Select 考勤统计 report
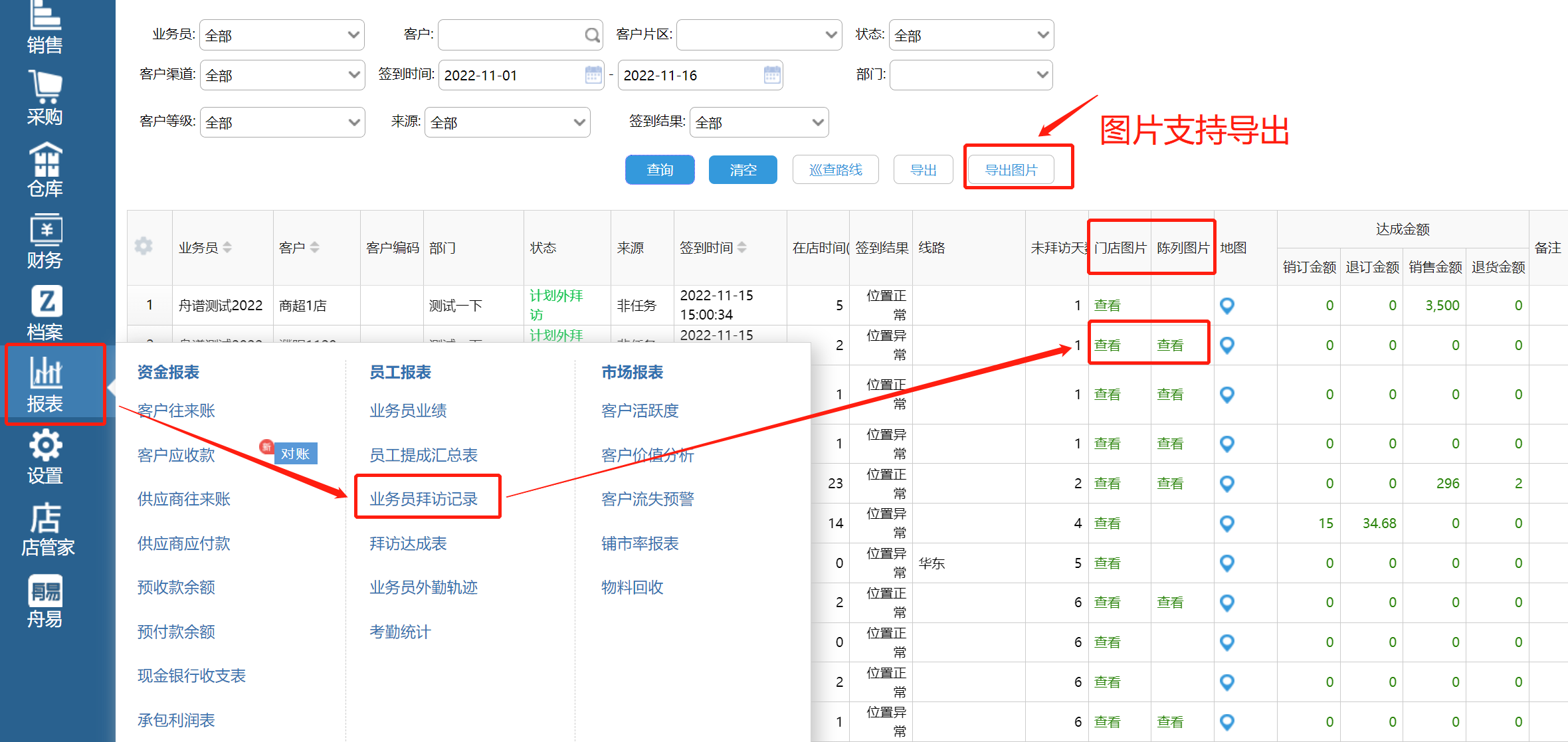Image resolution: width=1568 pixels, height=742 pixels. [400, 632]
